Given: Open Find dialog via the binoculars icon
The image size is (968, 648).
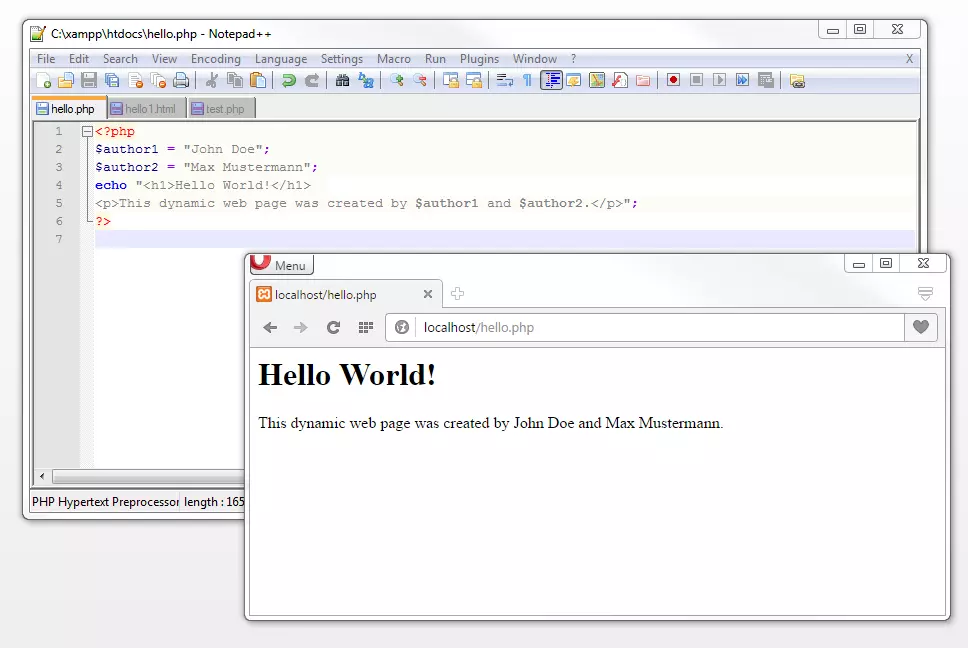Looking at the screenshot, I should (342, 80).
